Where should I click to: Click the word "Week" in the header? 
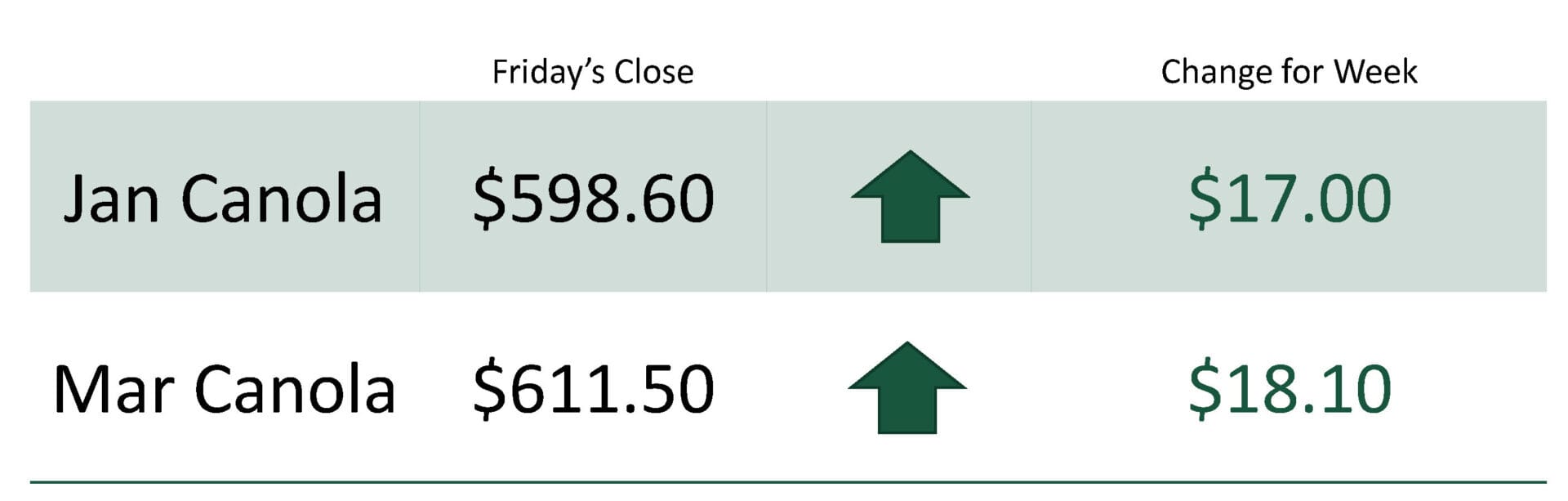pos(1375,72)
